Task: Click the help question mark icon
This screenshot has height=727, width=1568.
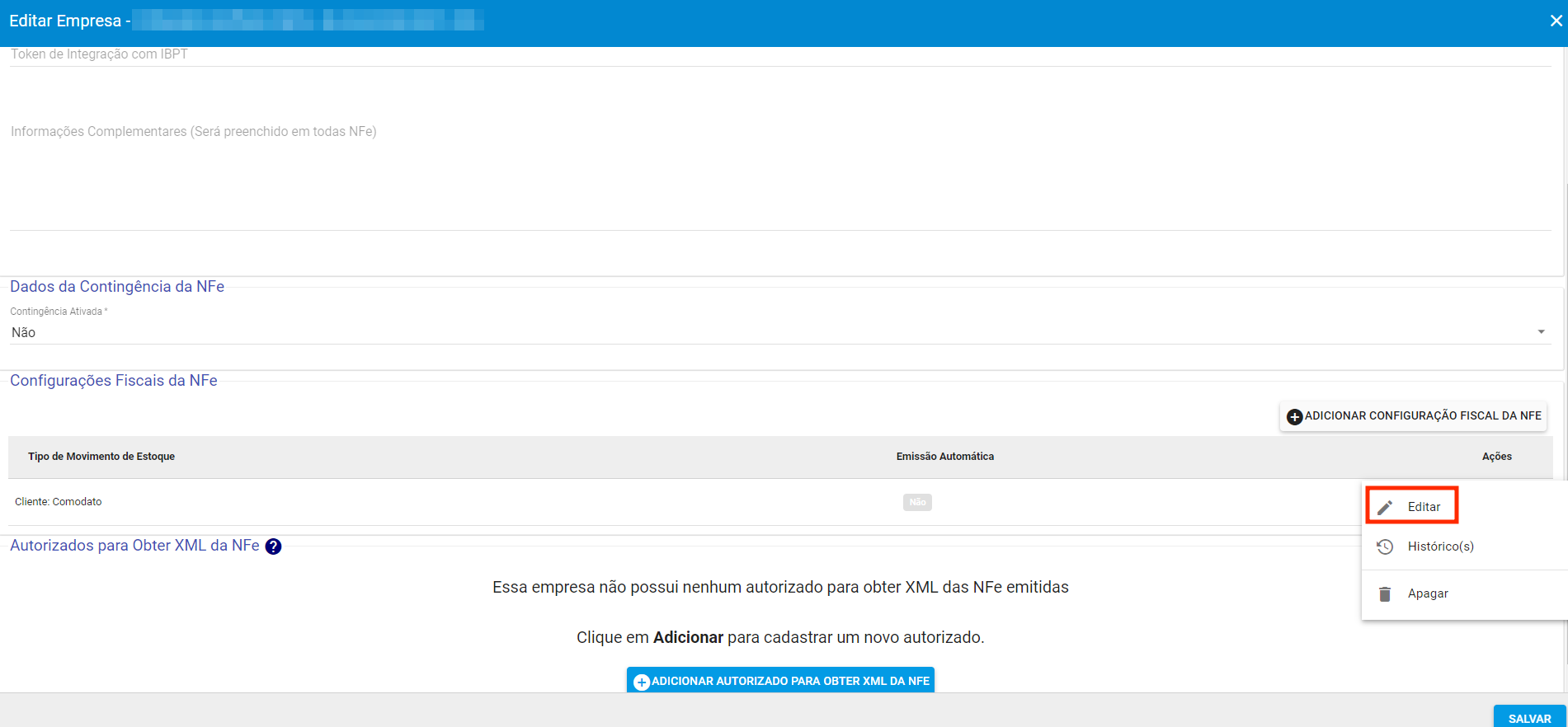Action: pyautogui.click(x=273, y=546)
